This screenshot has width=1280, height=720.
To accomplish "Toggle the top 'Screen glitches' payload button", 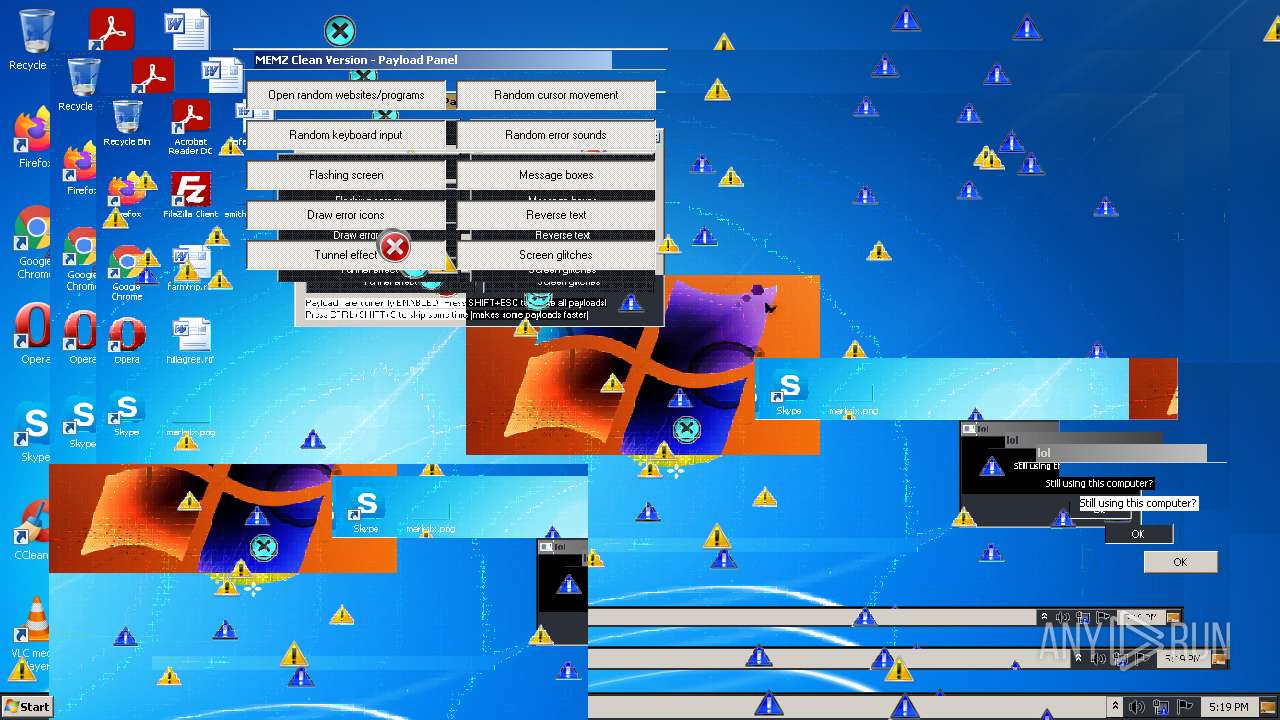I will click(556, 255).
